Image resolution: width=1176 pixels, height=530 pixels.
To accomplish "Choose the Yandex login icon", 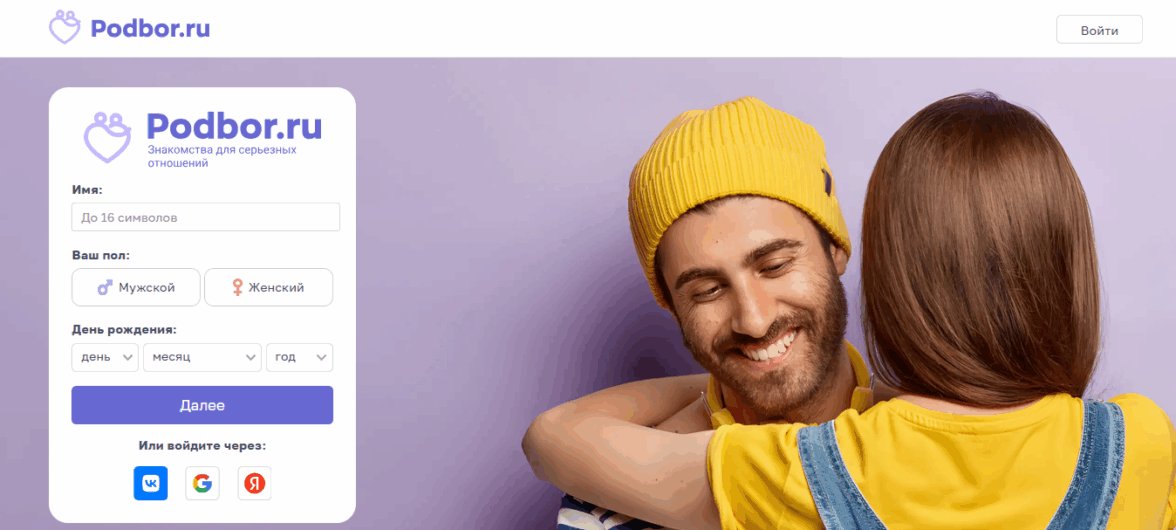I will (254, 484).
